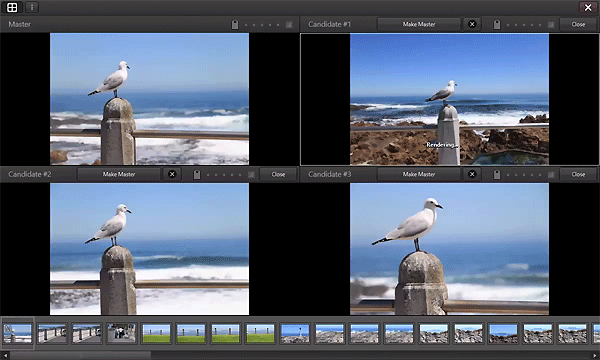Close the Candidate #1 pane
Image resolution: width=600 pixels, height=360 pixels.
pos(578,24)
